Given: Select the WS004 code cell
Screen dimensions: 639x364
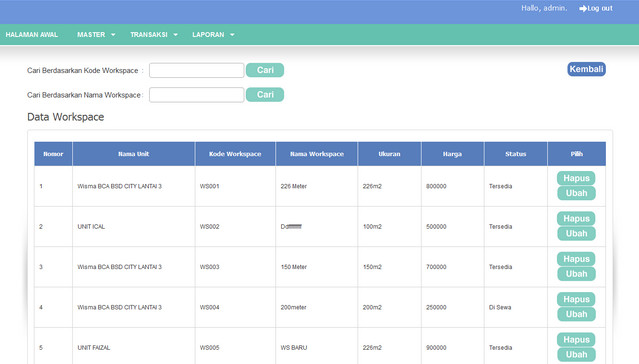Looking at the screenshot, I should tap(235, 307).
